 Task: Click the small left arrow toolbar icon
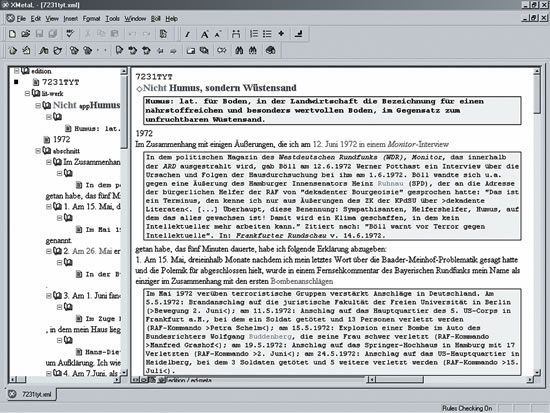(160, 51)
